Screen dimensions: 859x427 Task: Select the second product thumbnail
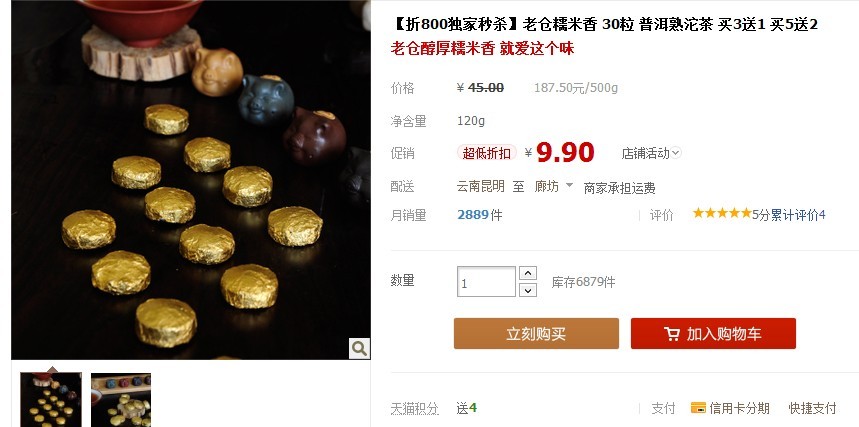[121, 400]
